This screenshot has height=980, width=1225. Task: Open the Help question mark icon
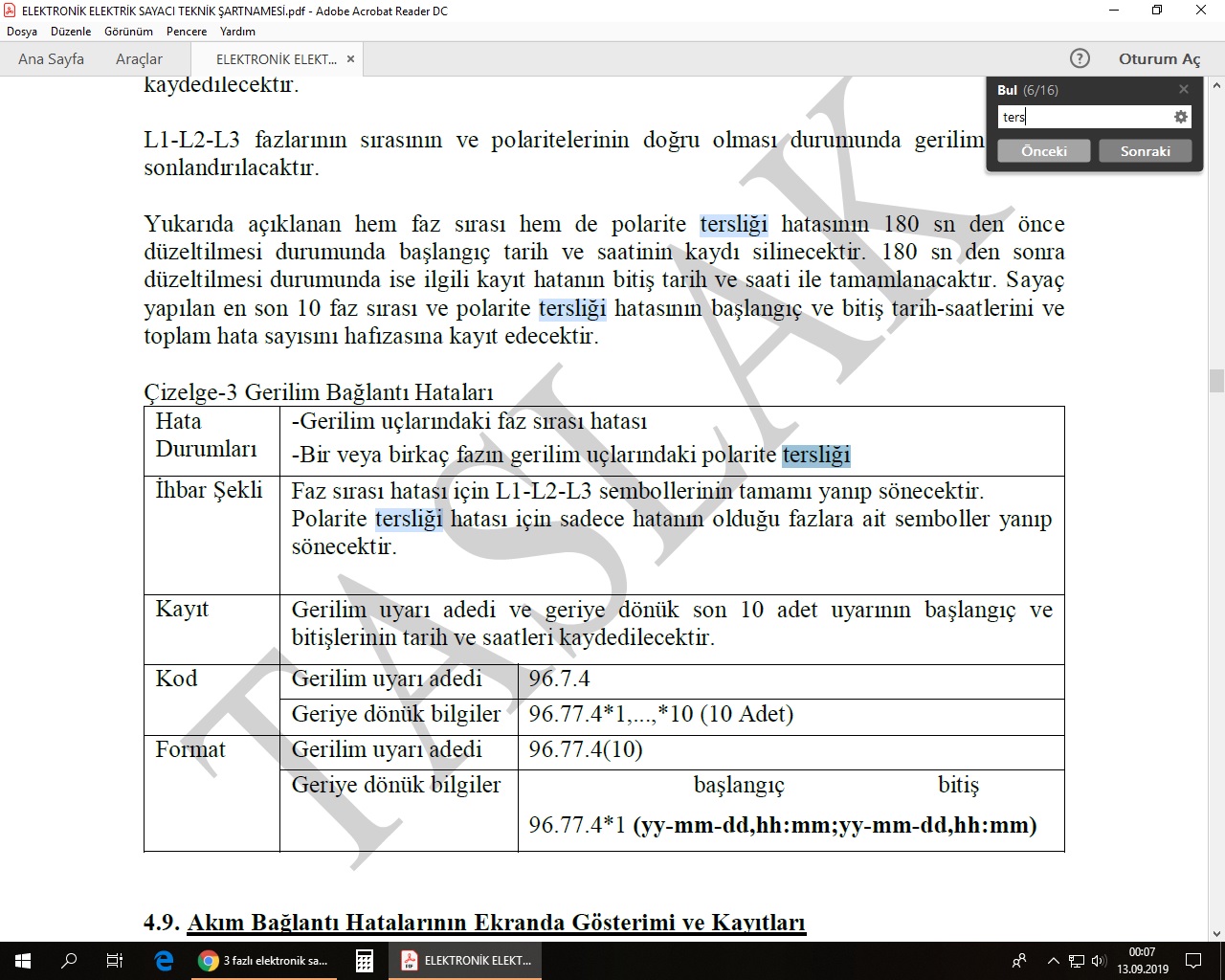tap(1080, 58)
